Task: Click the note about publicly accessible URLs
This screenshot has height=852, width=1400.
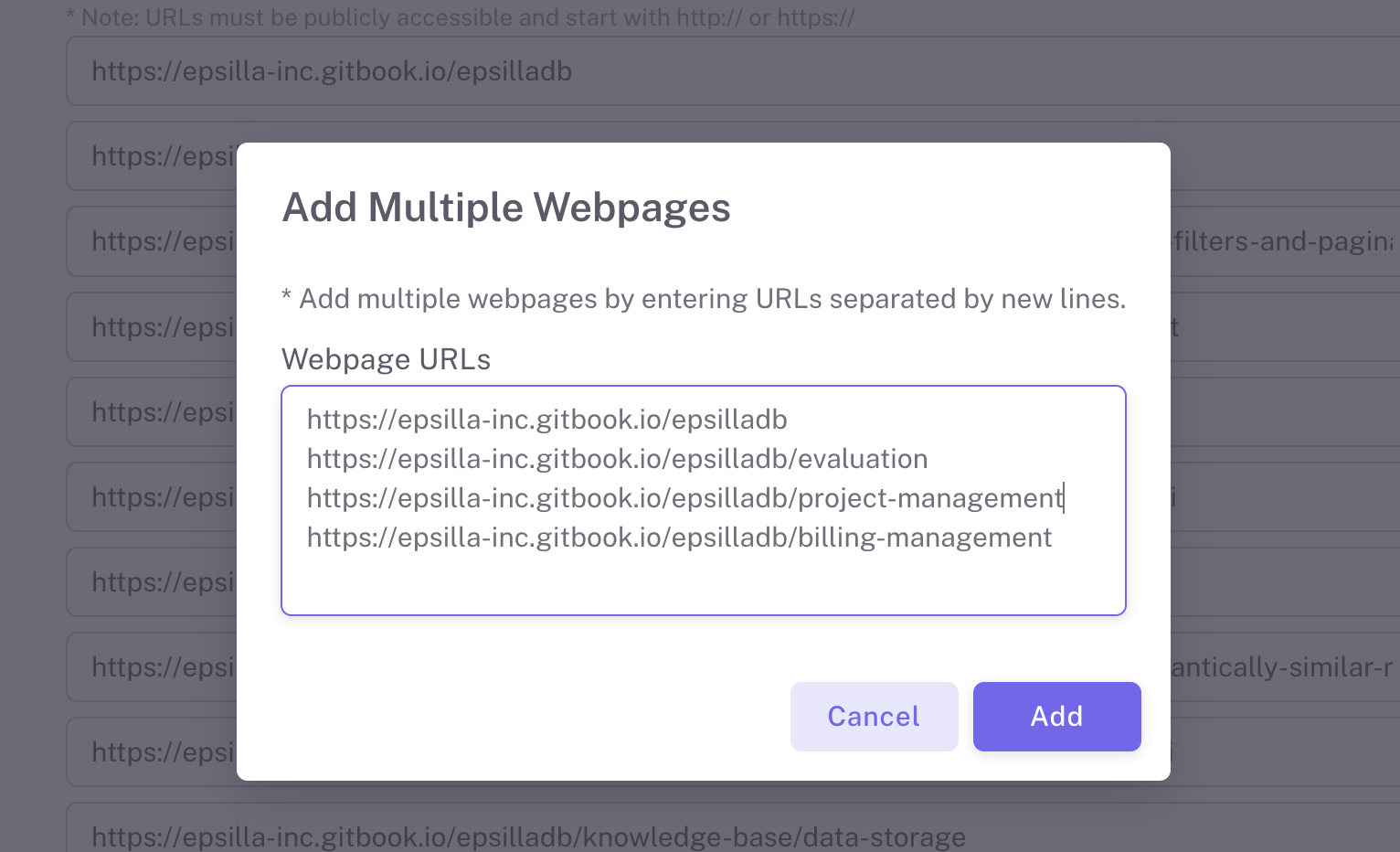Action: (461, 17)
